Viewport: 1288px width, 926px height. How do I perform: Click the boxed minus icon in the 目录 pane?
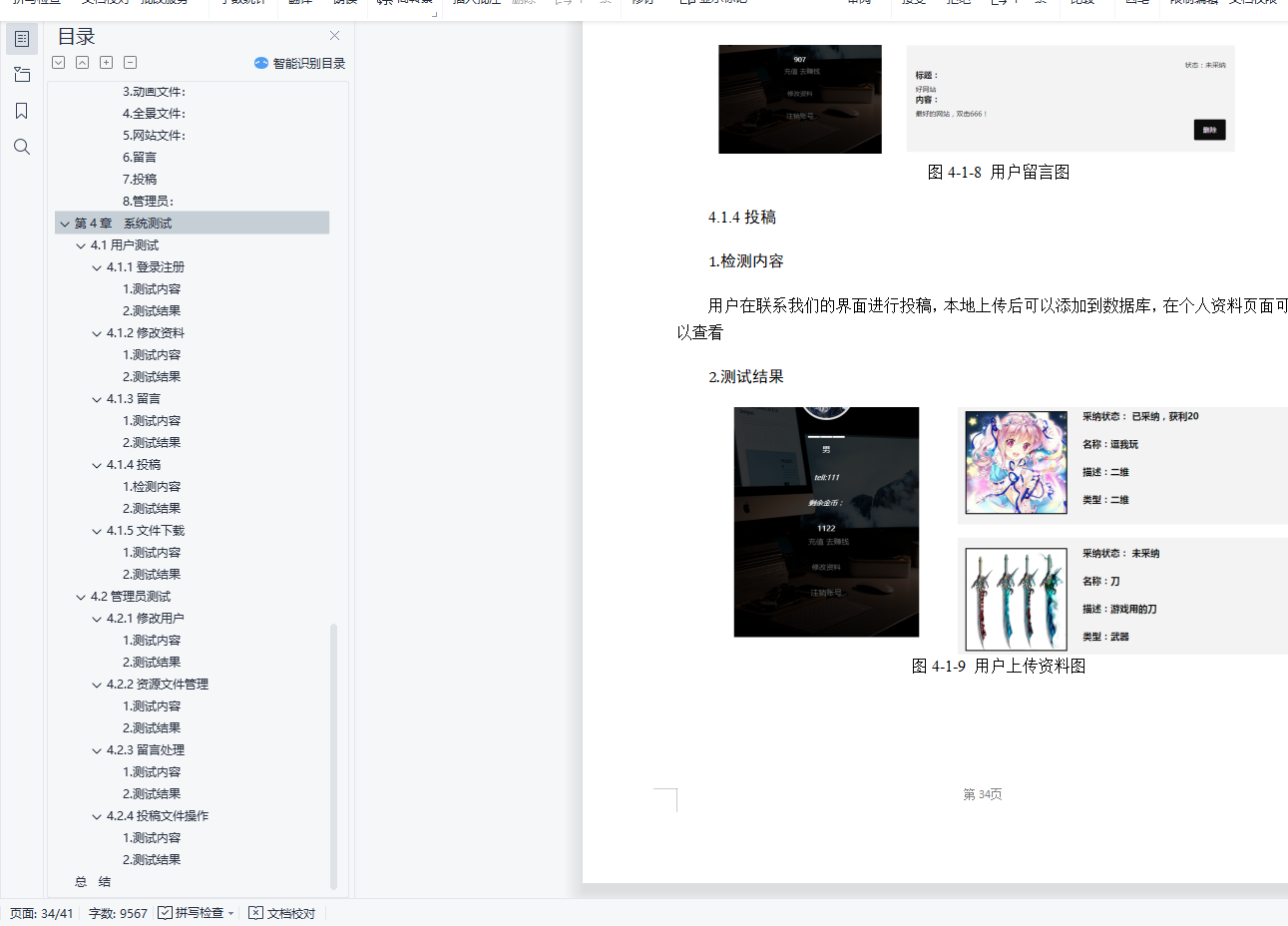tap(131, 63)
